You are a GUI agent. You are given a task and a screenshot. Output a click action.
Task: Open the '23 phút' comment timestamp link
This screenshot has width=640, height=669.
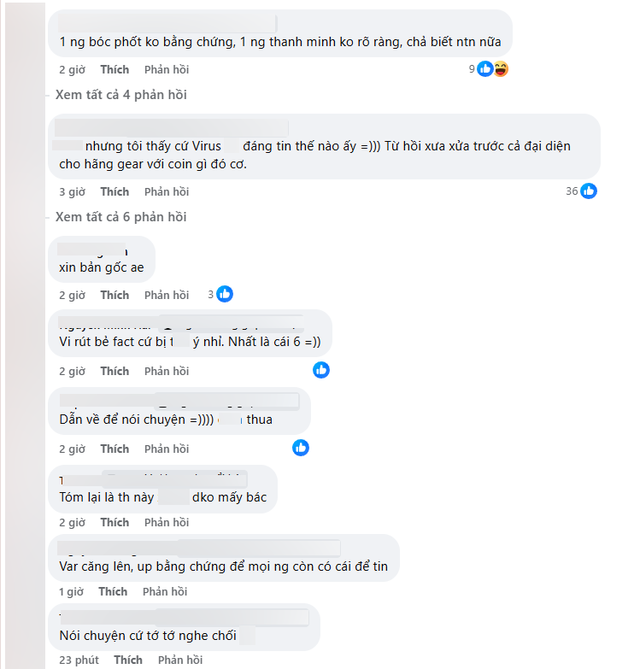point(78,660)
